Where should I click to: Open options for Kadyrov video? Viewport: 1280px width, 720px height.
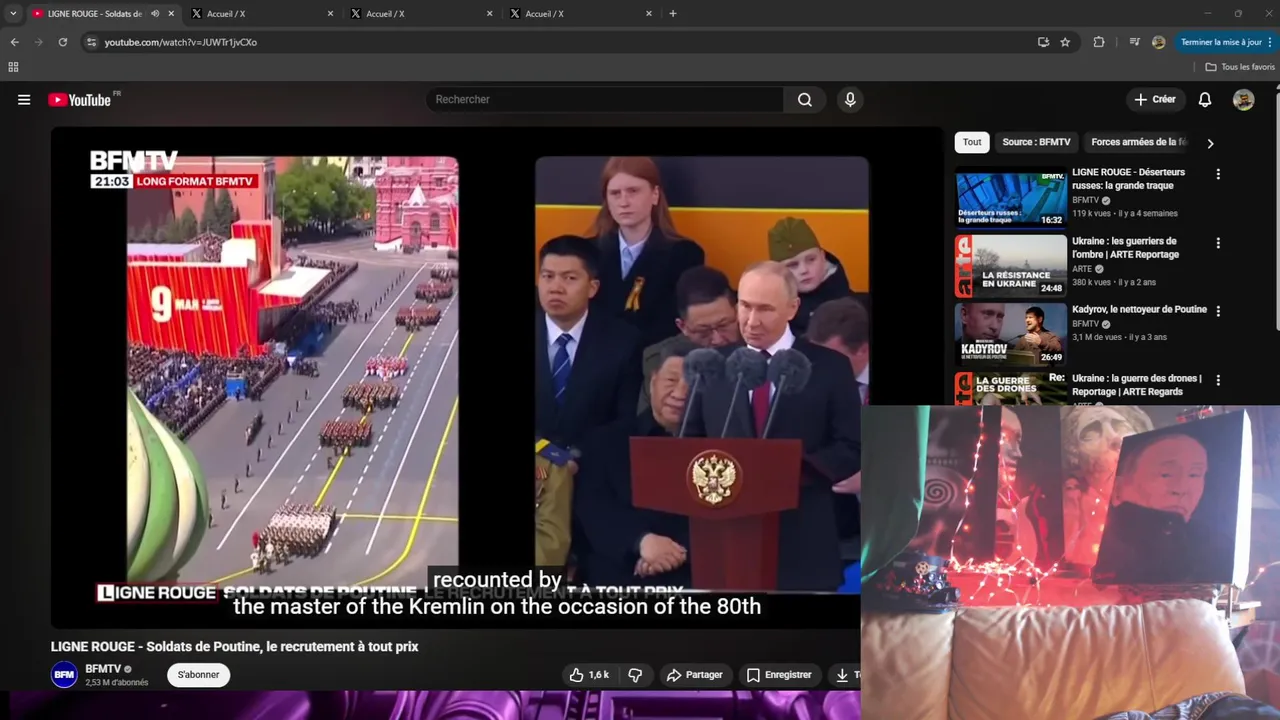pos(1218,311)
